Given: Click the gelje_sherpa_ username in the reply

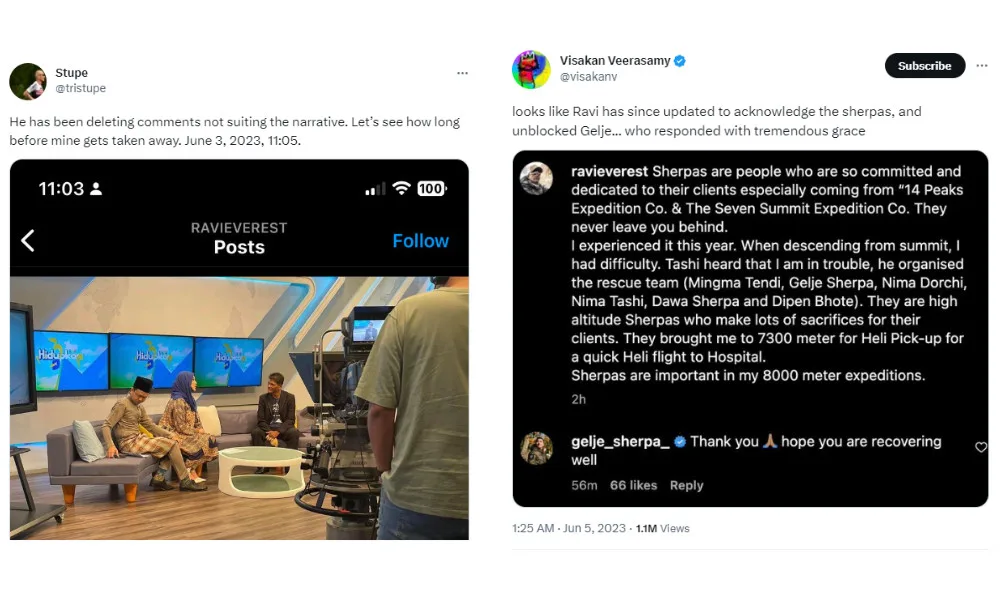Looking at the screenshot, I should 620,442.
